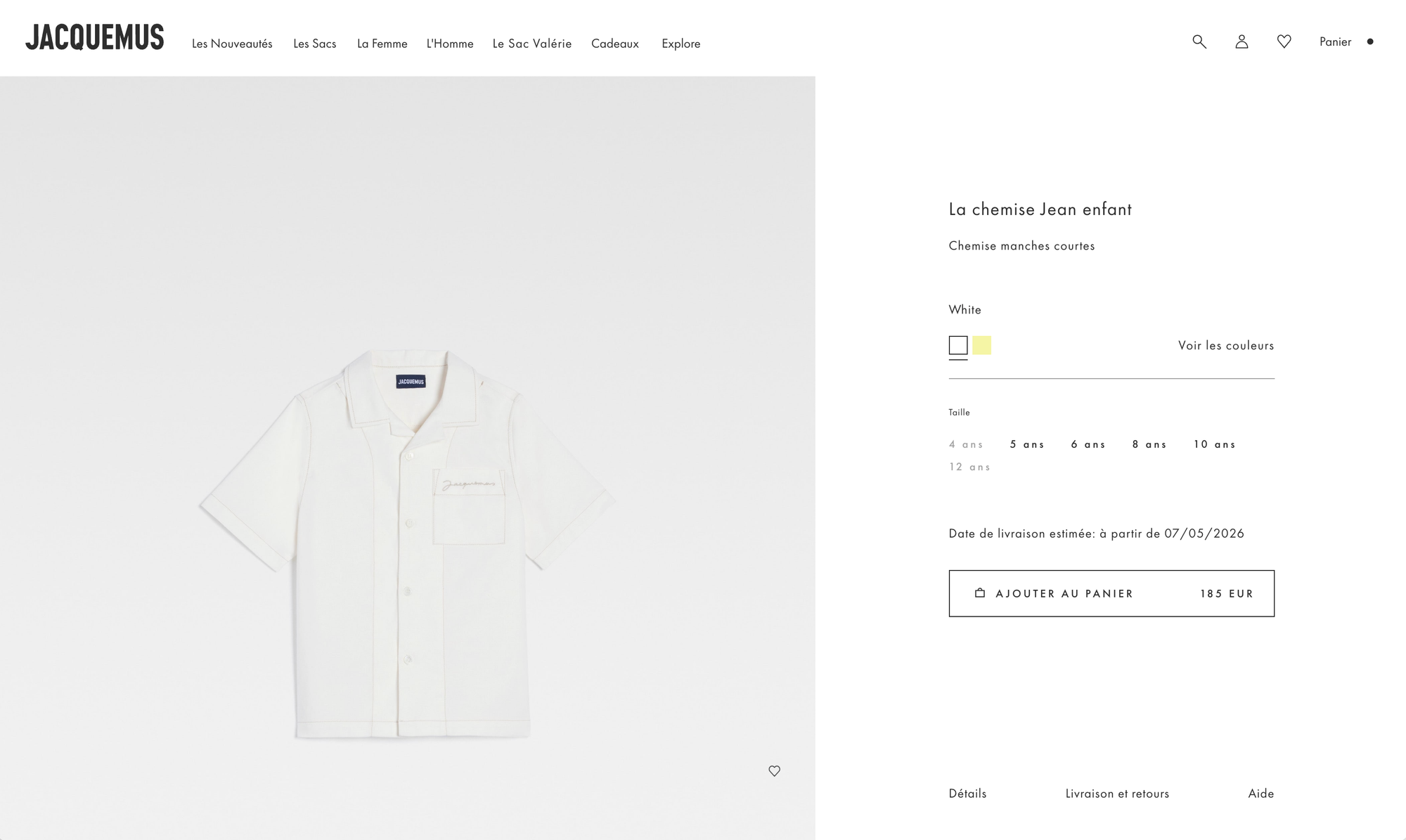Click the Jacquemus logo
The height and width of the screenshot is (840, 1406).
(x=95, y=37)
